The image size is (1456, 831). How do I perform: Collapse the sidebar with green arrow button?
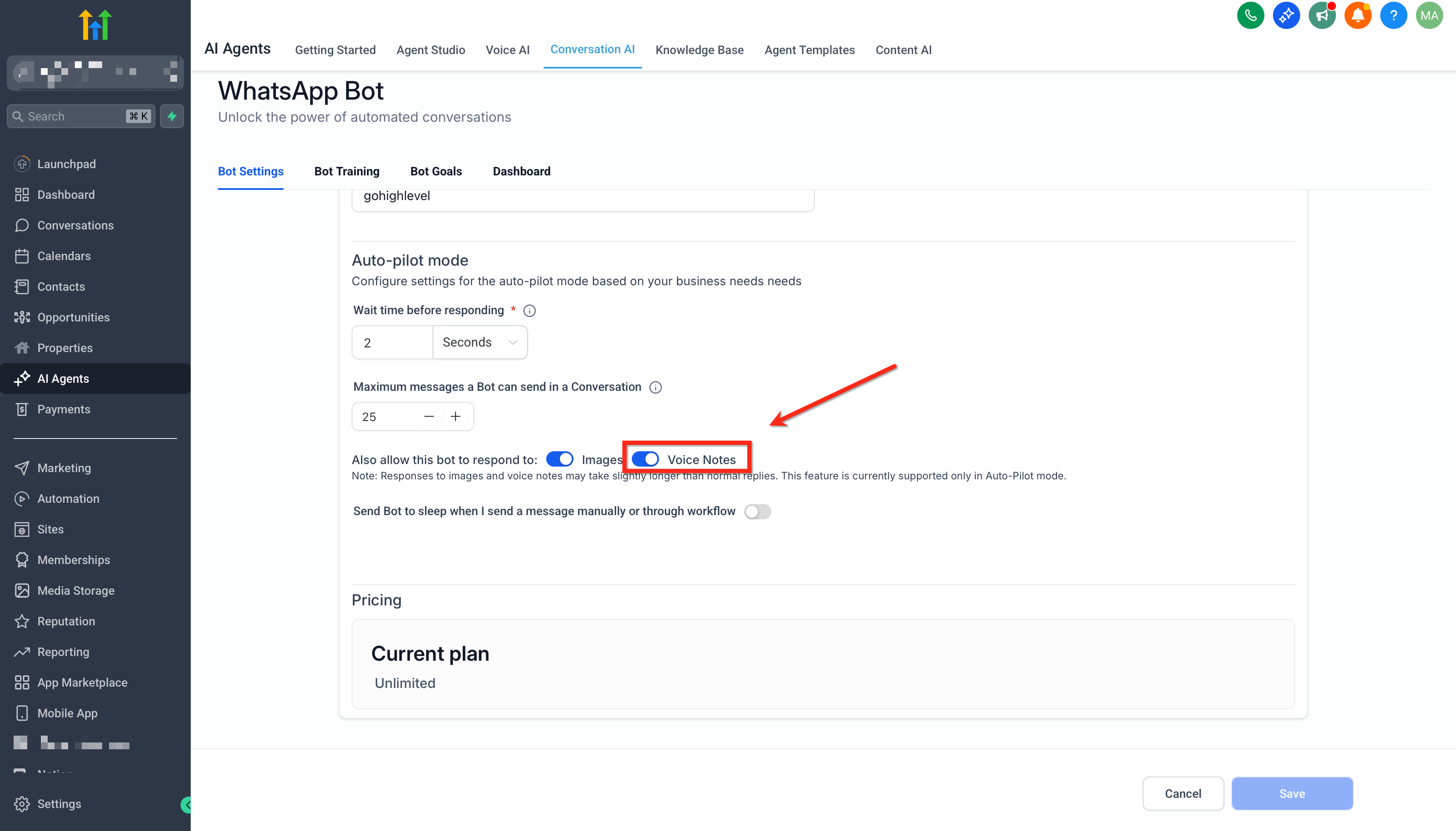pyautogui.click(x=186, y=805)
